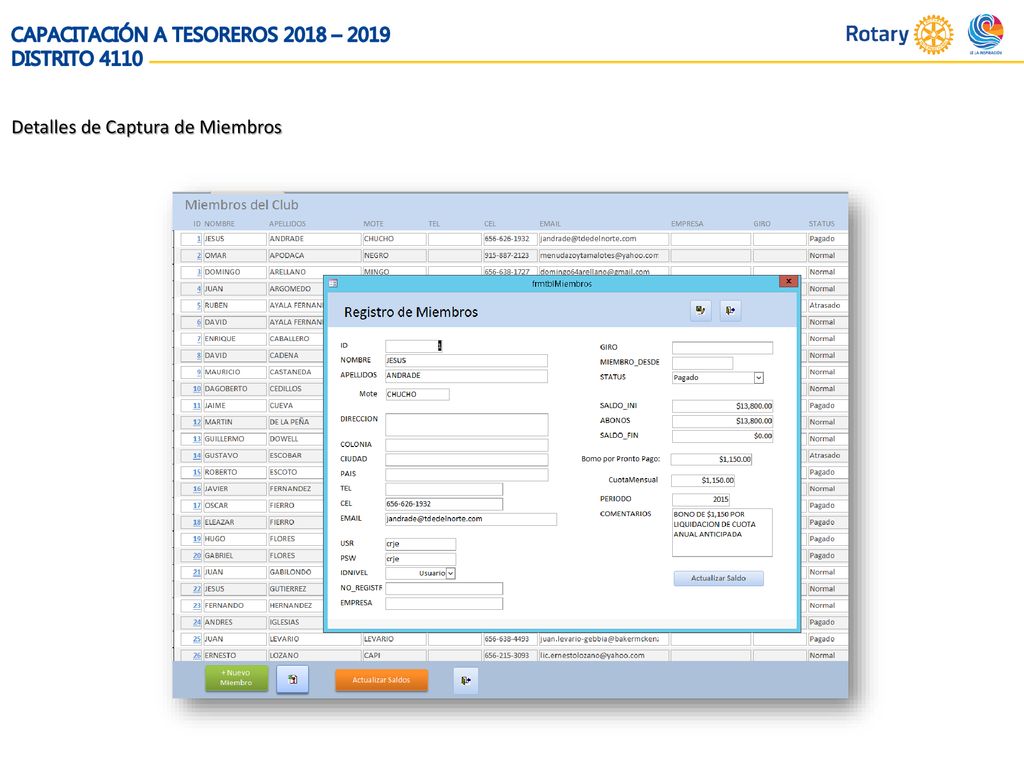Click the Actualizar Saldo button in the dialog
Screen dimensions: 1024x768
coord(718,578)
